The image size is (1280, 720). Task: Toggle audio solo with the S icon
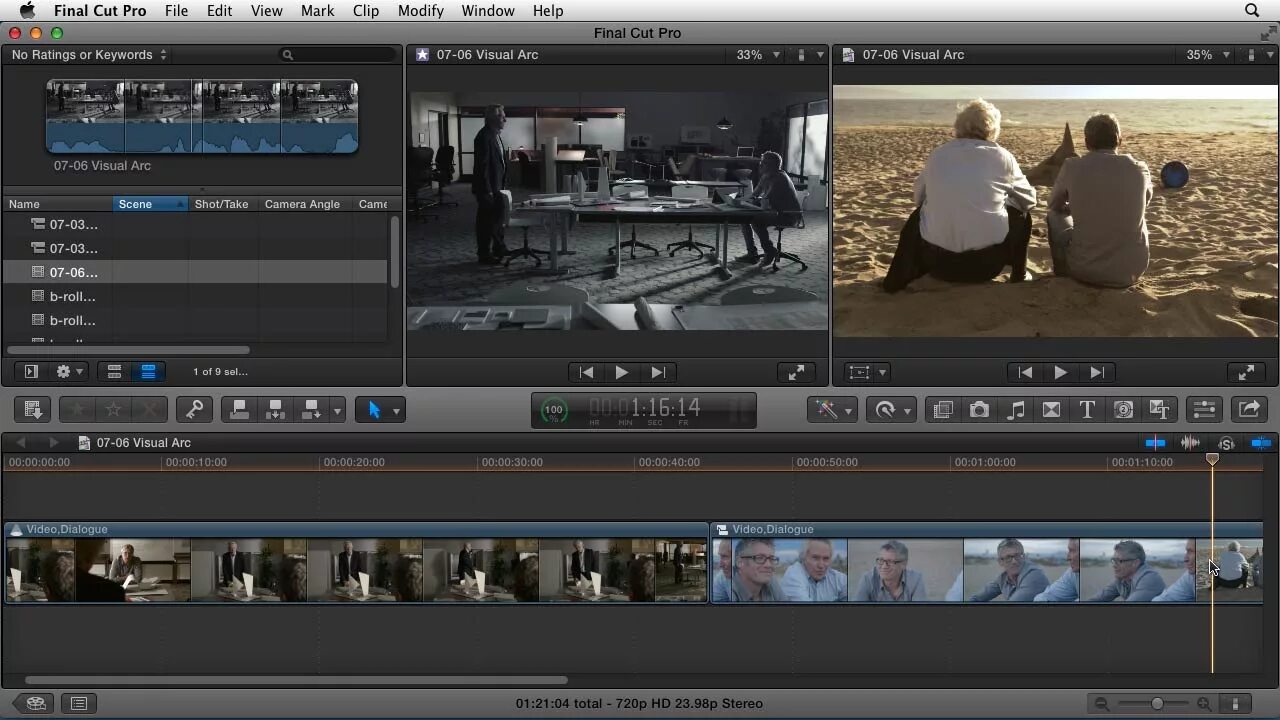point(1225,443)
